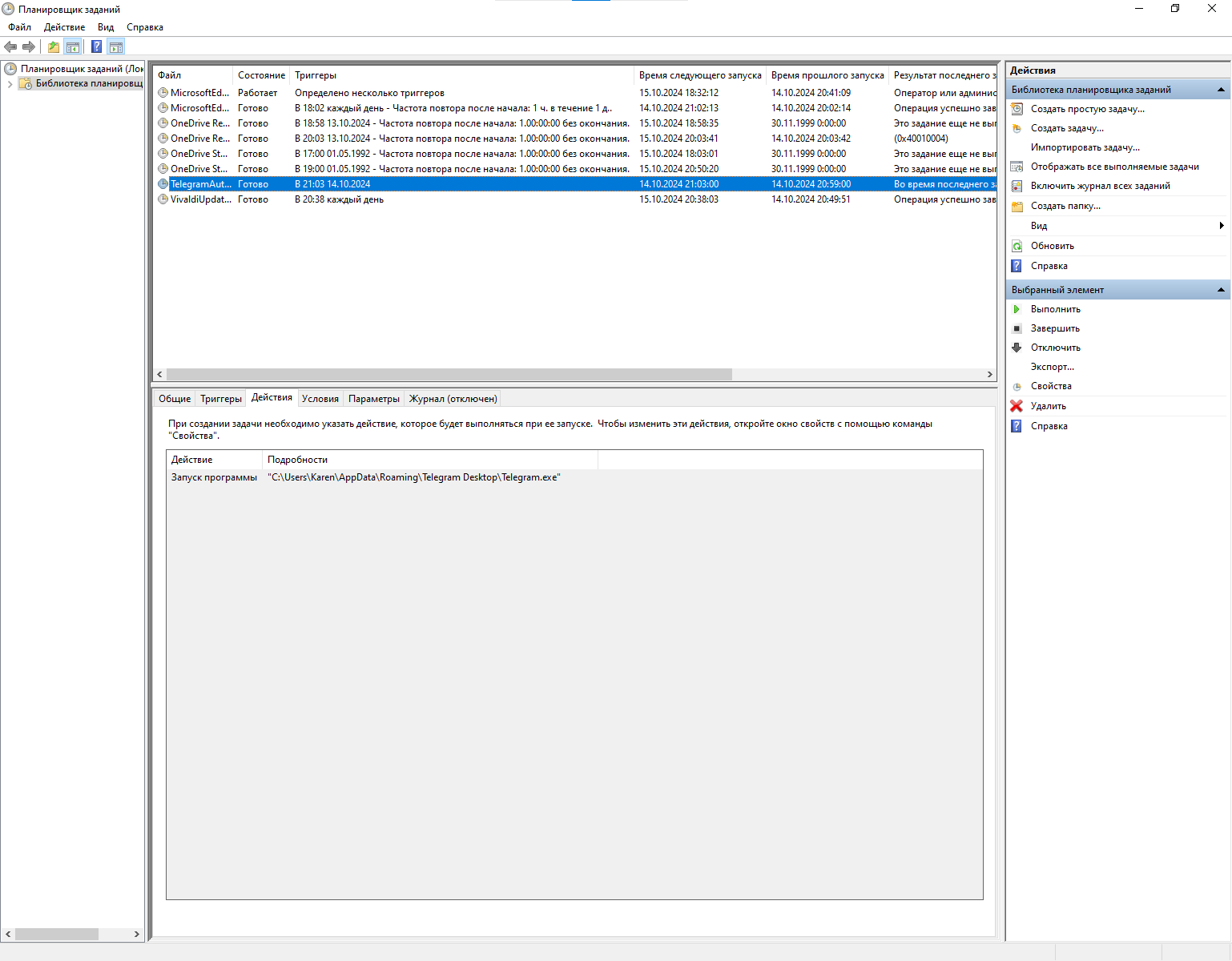The width and height of the screenshot is (1232, 961).
Task: Click the stop icon beside Завершить
Action: tap(1017, 328)
